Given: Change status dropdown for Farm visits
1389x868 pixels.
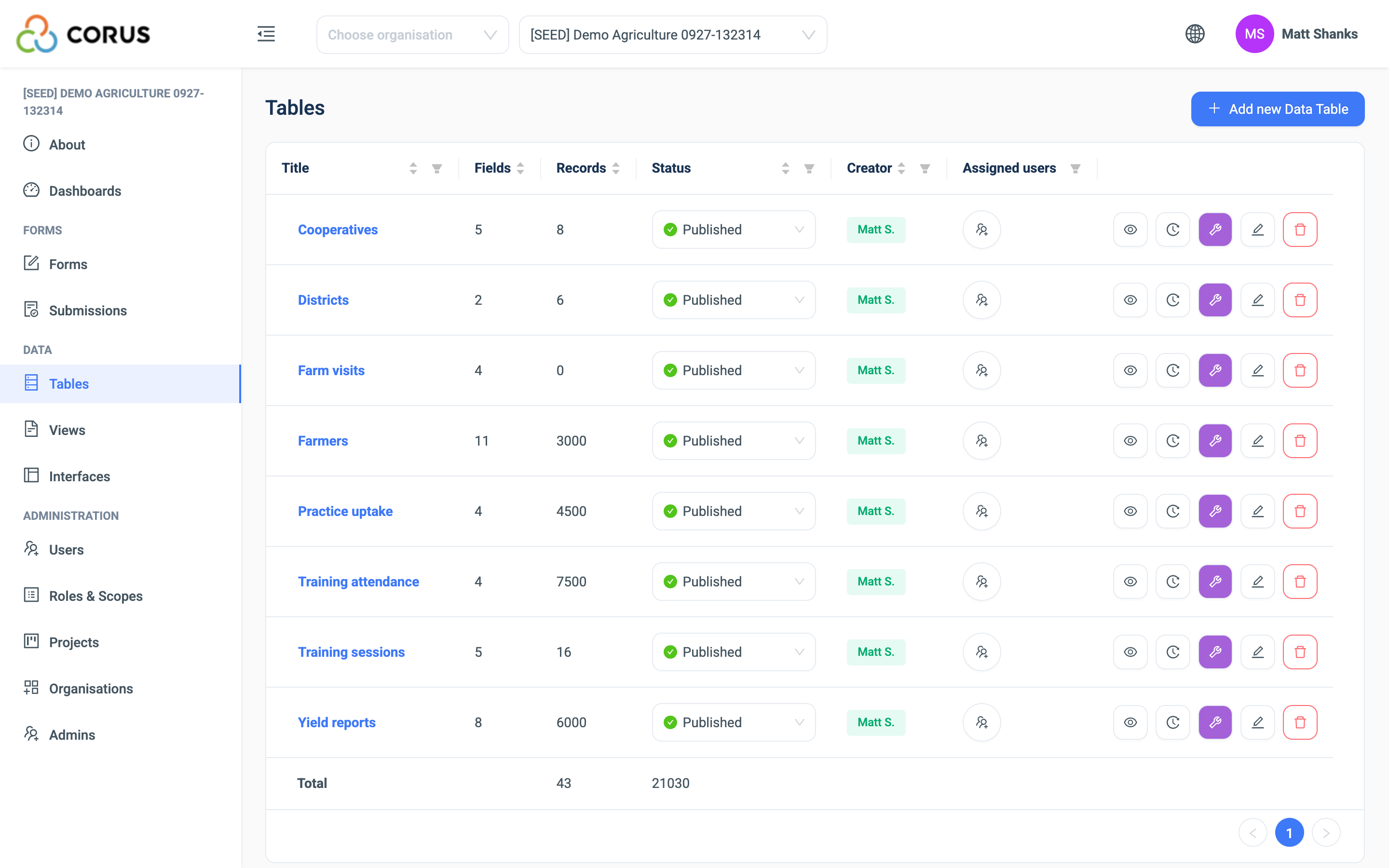Looking at the screenshot, I should tap(734, 371).
